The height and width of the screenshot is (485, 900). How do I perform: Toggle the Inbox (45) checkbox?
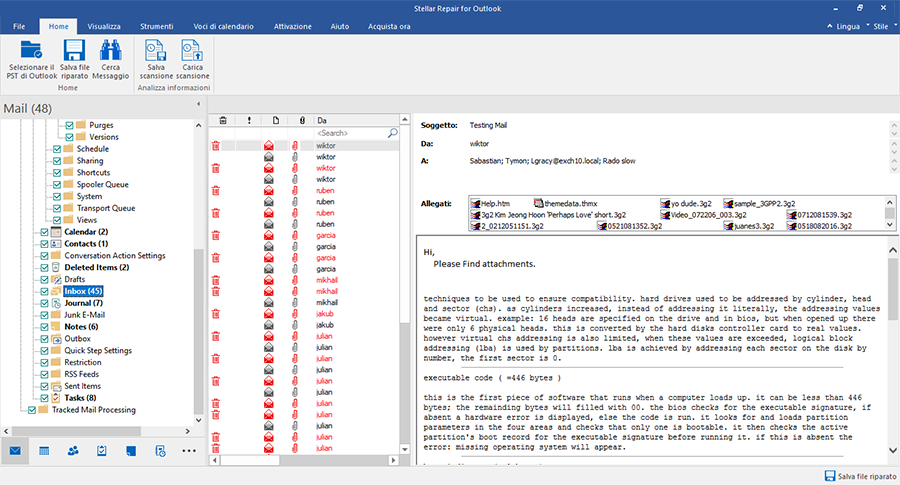(x=44, y=292)
